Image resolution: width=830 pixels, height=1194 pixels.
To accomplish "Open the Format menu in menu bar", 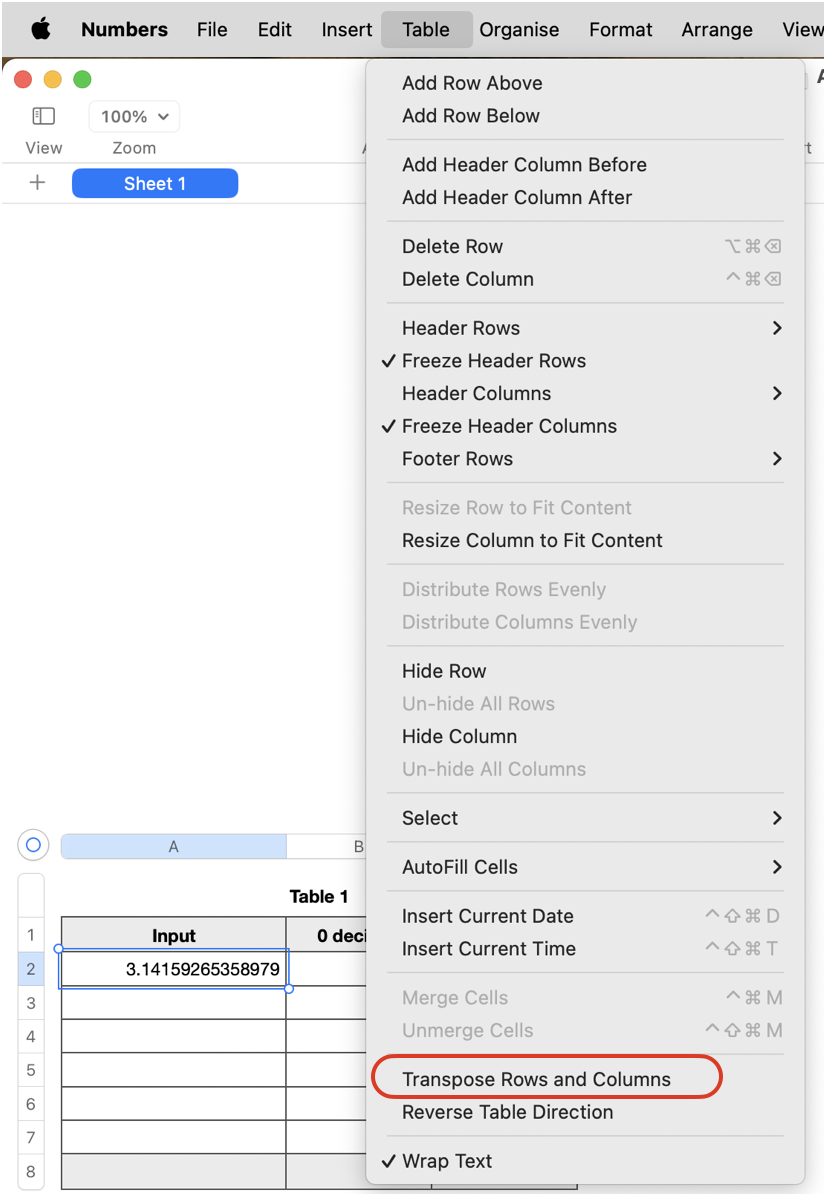I will [620, 29].
